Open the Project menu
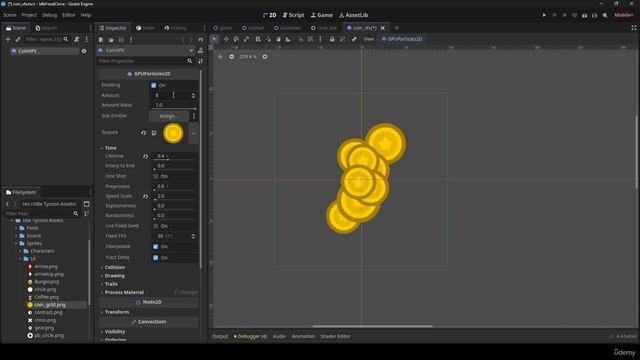 (29, 15)
